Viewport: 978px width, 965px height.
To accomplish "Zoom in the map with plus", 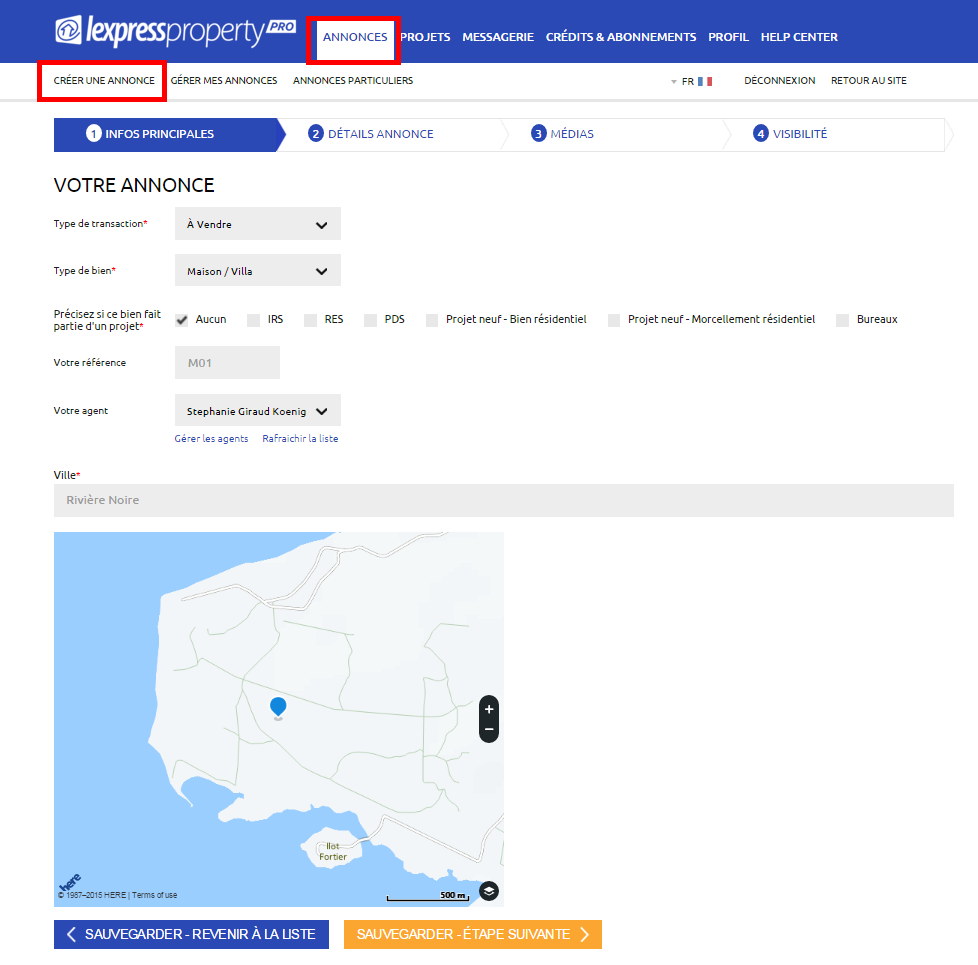I will [x=489, y=709].
